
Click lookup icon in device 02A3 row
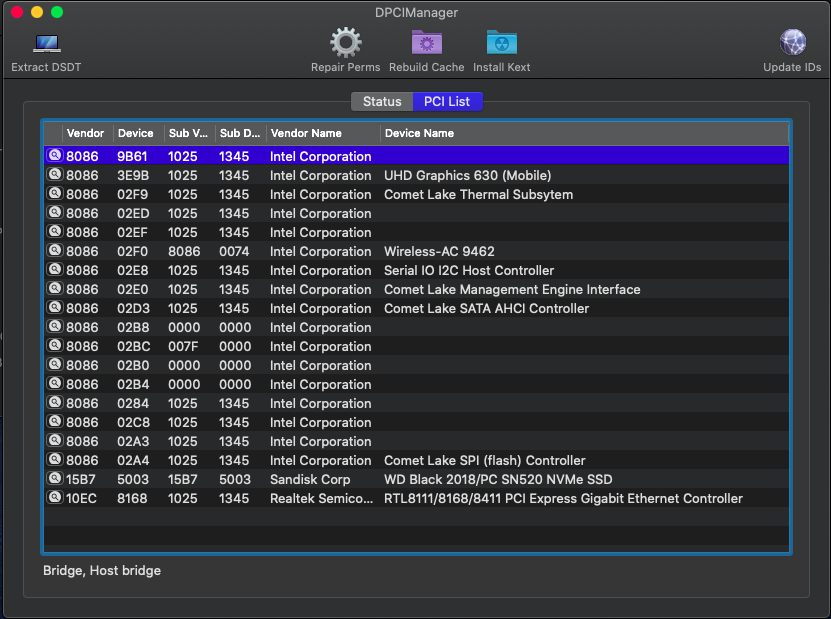coord(55,440)
